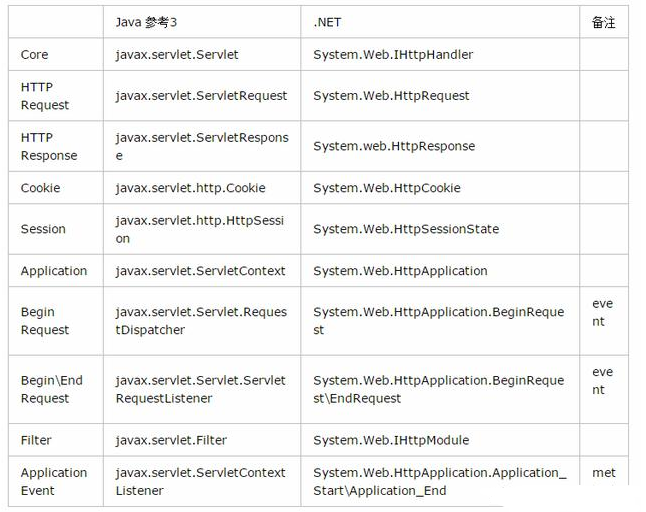The width and height of the screenshot is (646, 512).
Task: Click the System.web.HttpResponse cell
Action: point(394,146)
